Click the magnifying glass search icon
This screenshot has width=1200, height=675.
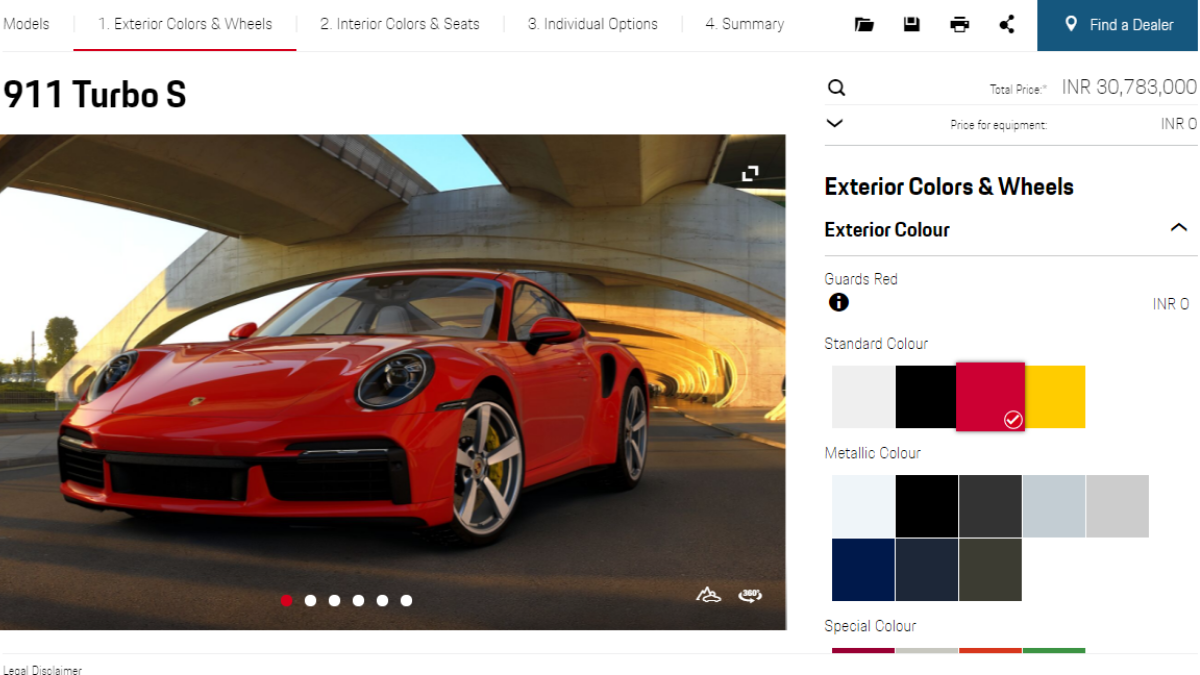837,88
